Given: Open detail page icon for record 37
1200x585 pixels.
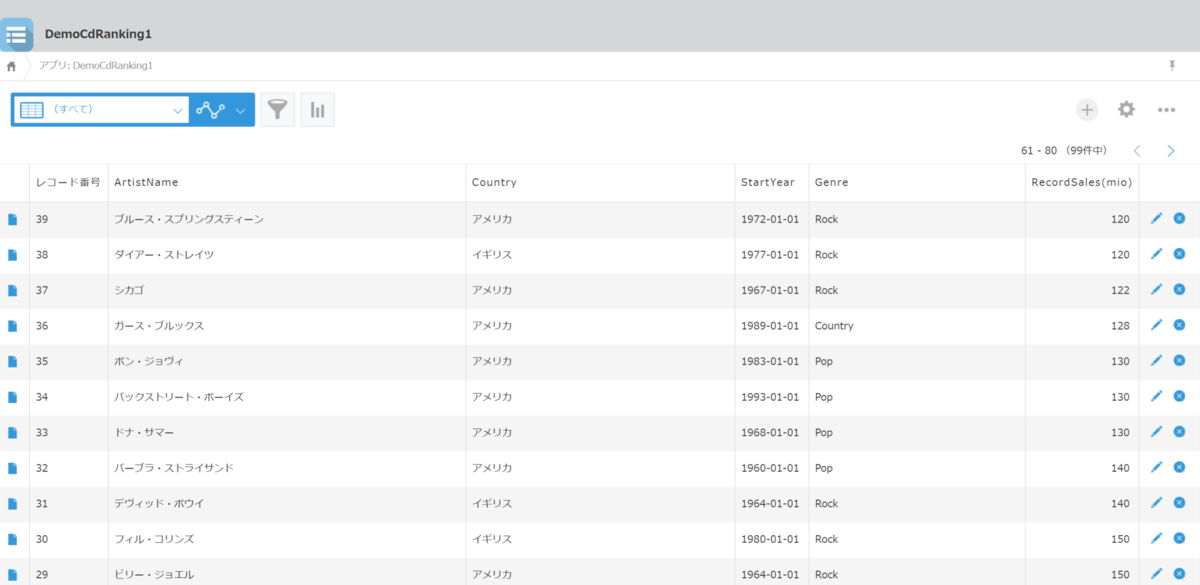Looking at the screenshot, I should [13, 290].
